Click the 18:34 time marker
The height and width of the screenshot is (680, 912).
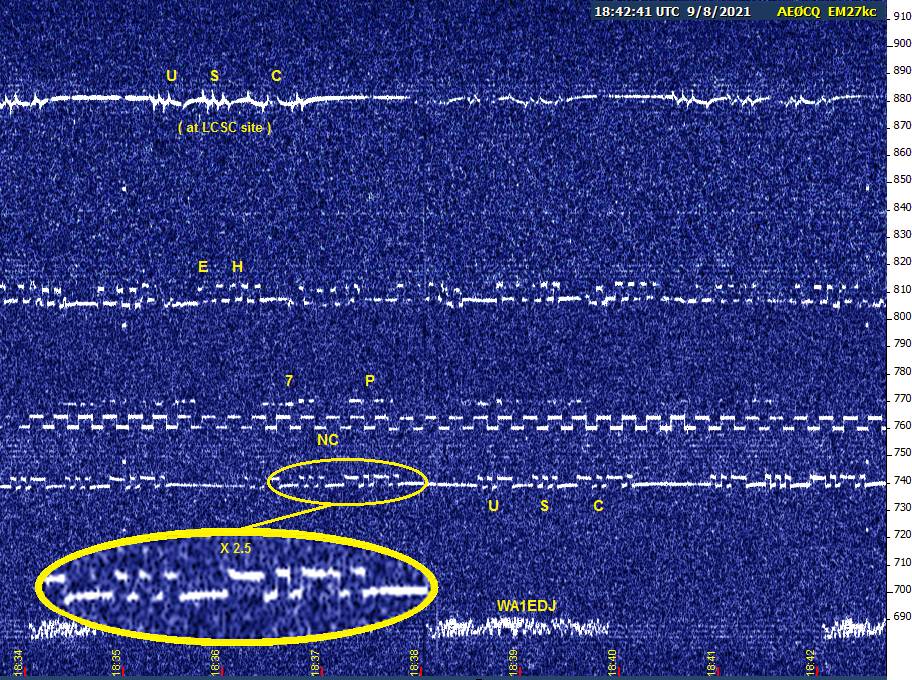[18, 661]
